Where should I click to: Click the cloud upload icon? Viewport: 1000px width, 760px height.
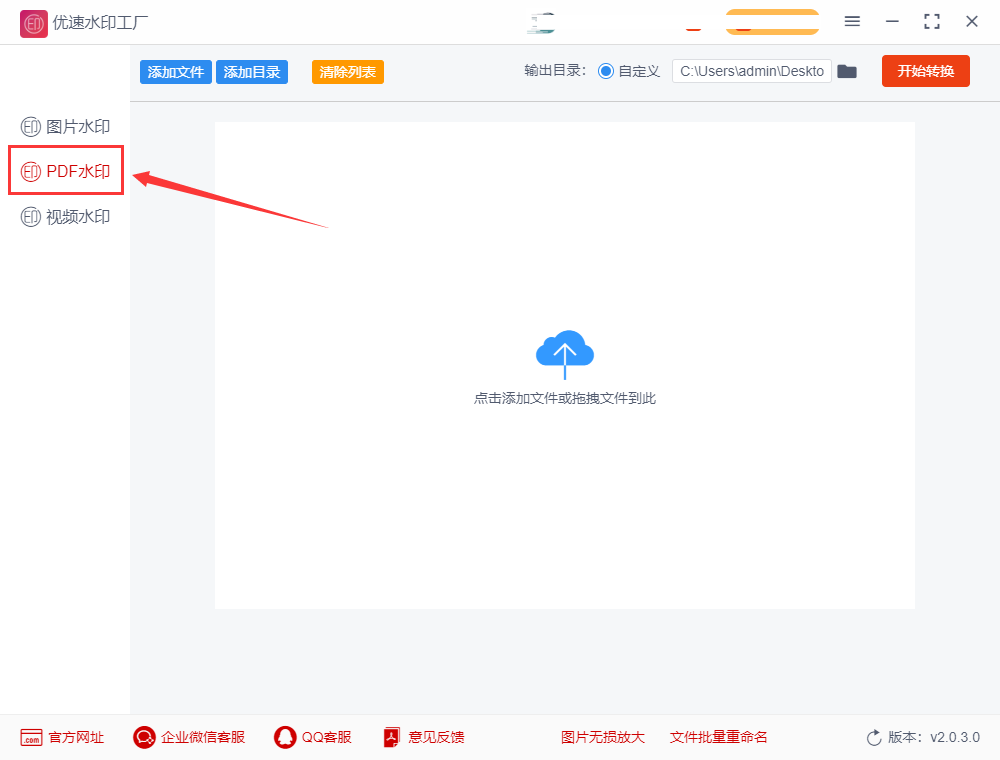pos(564,354)
